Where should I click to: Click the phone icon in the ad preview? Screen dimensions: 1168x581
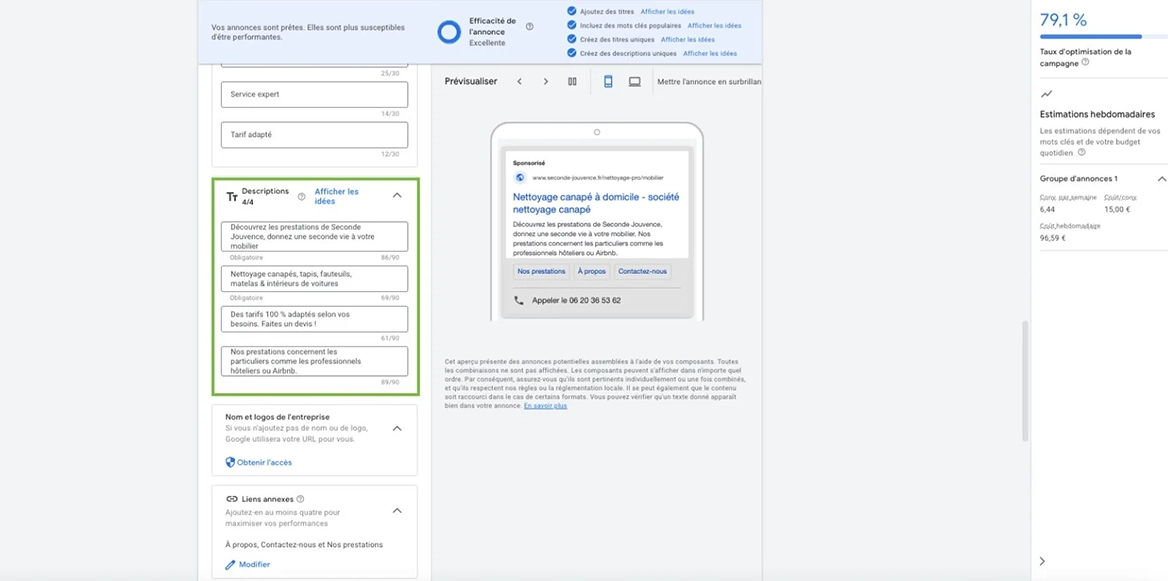518,300
